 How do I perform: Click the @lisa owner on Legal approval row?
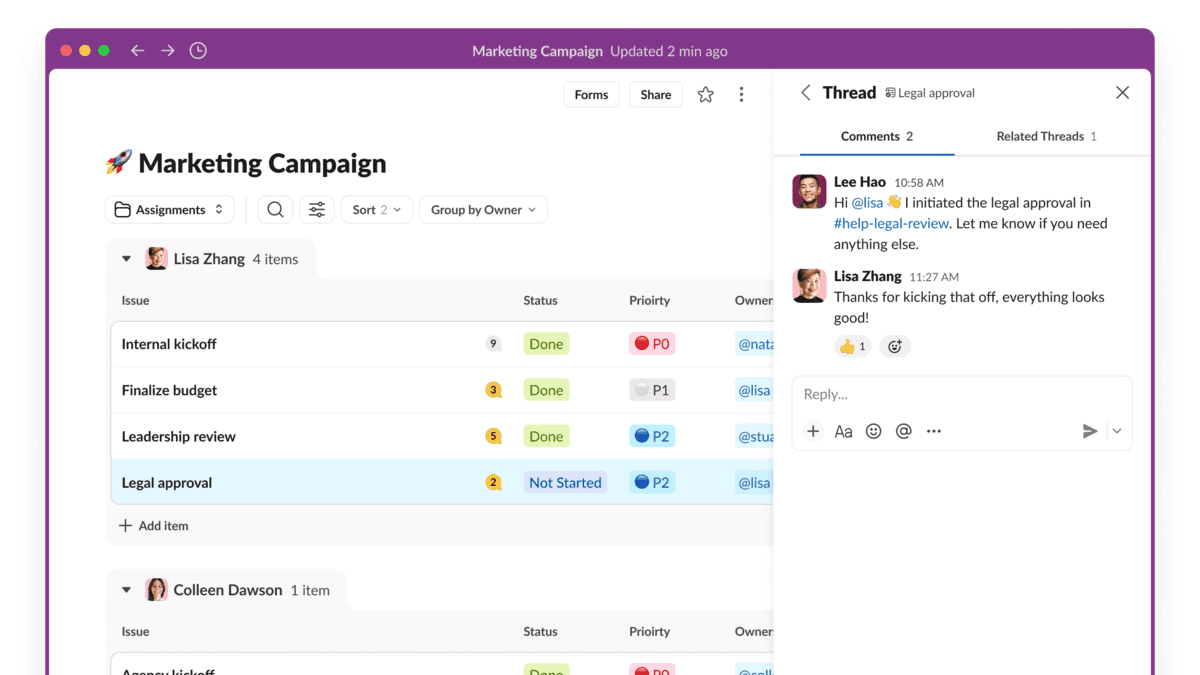pyautogui.click(x=754, y=482)
